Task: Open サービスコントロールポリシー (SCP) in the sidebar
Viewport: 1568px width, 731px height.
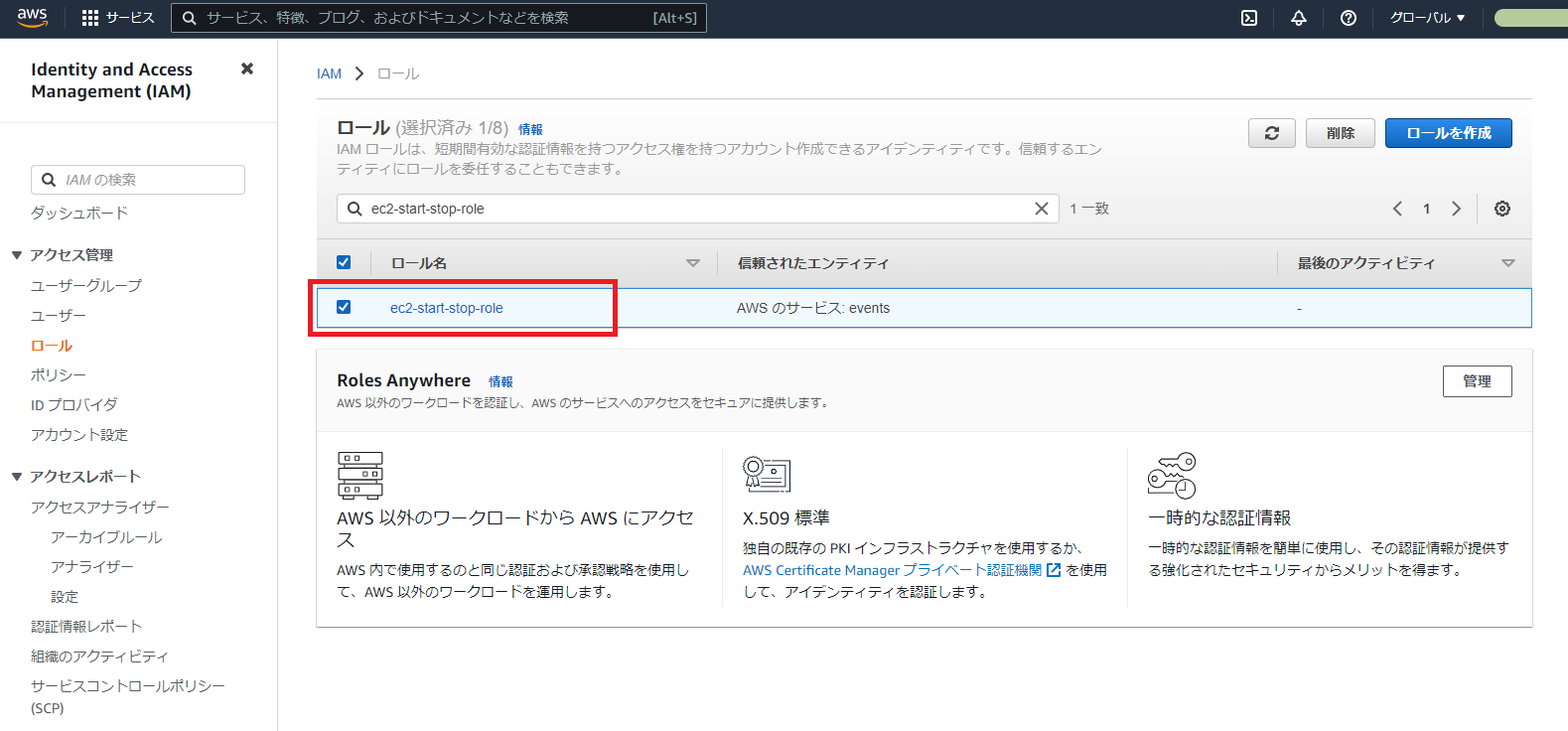Action: point(128,696)
